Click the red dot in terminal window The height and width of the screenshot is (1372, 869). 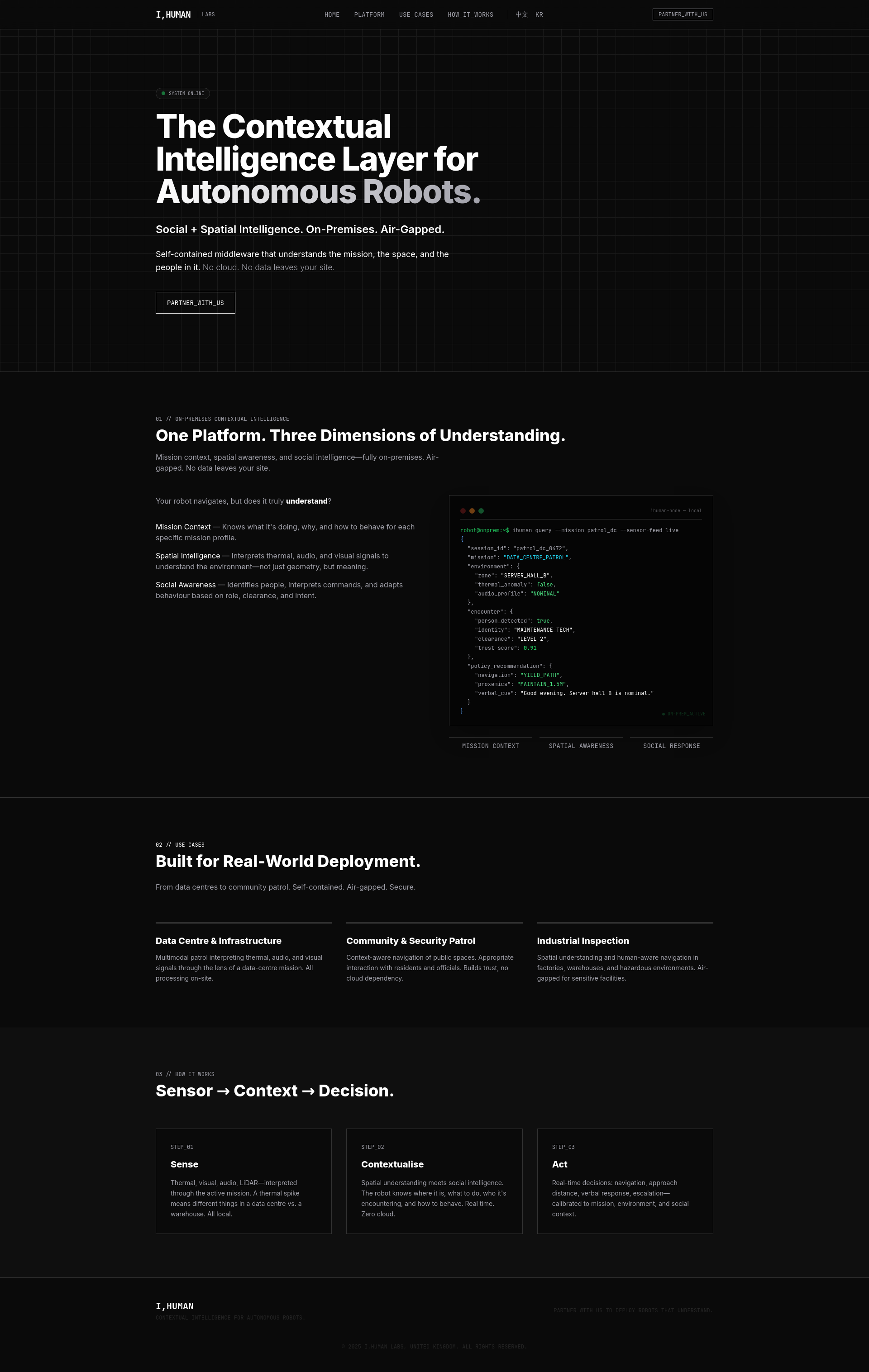(463, 511)
